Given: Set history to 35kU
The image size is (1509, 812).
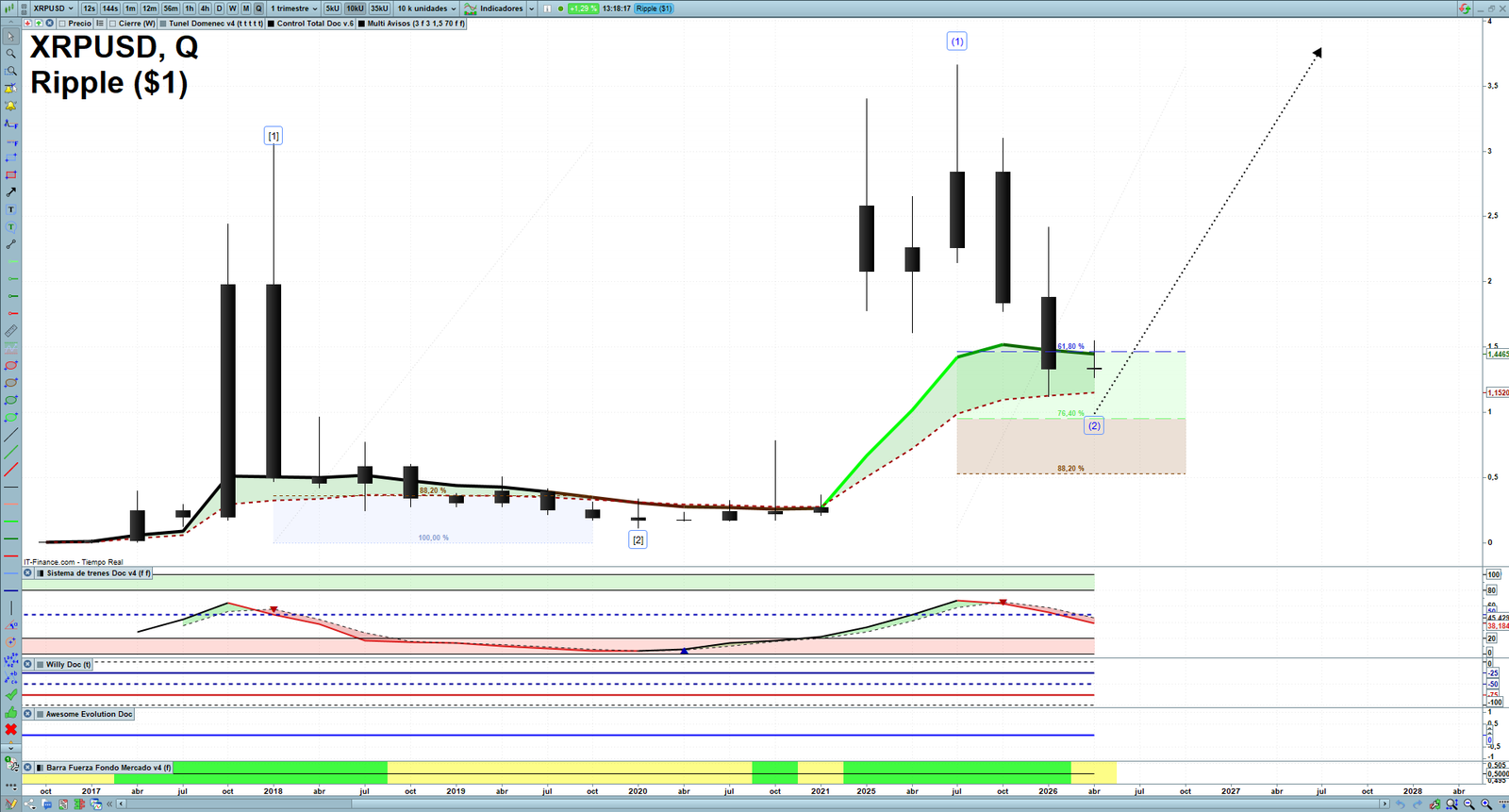Looking at the screenshot, I should tap(379, 8).
